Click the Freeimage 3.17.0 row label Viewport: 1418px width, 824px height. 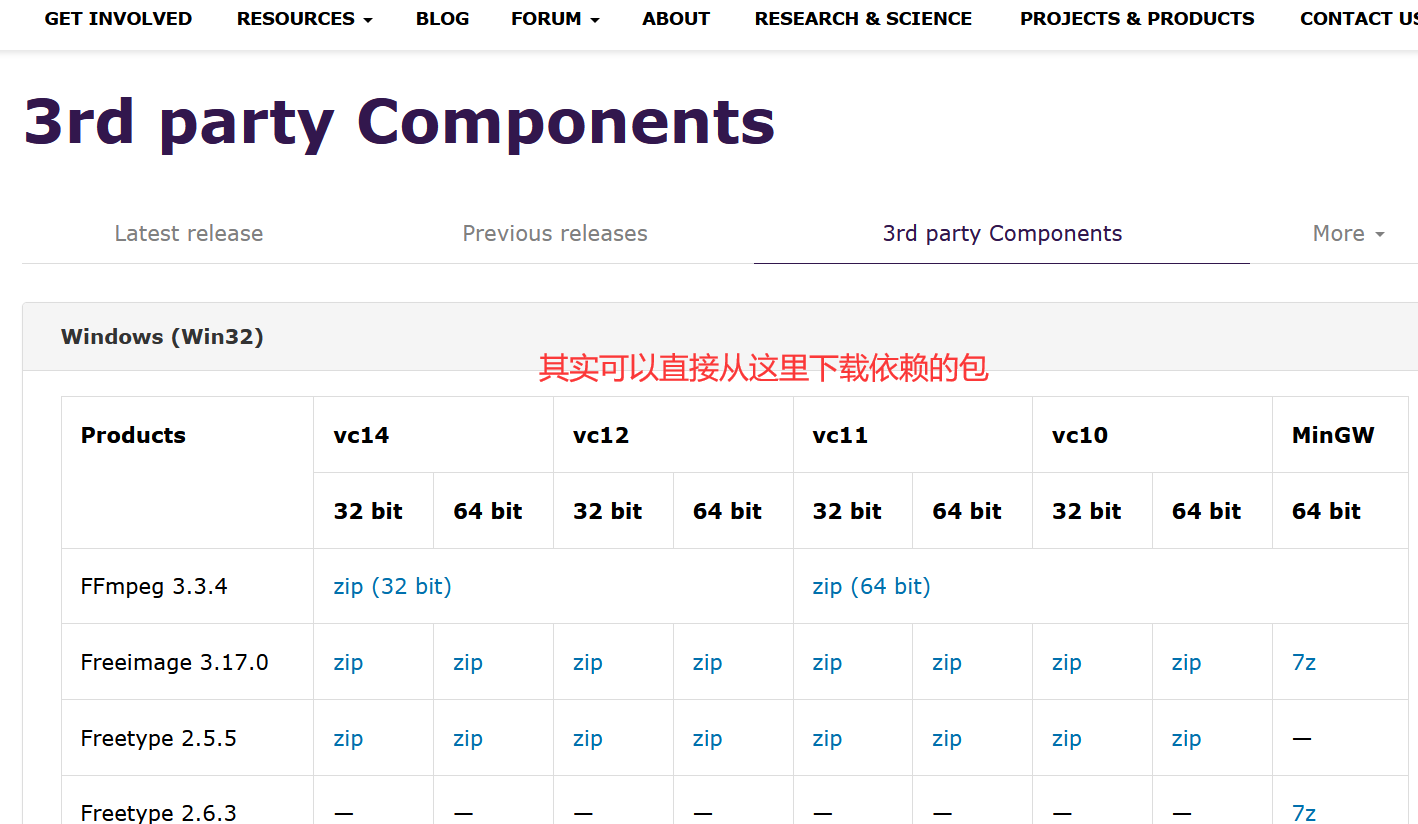coord(174,663)
